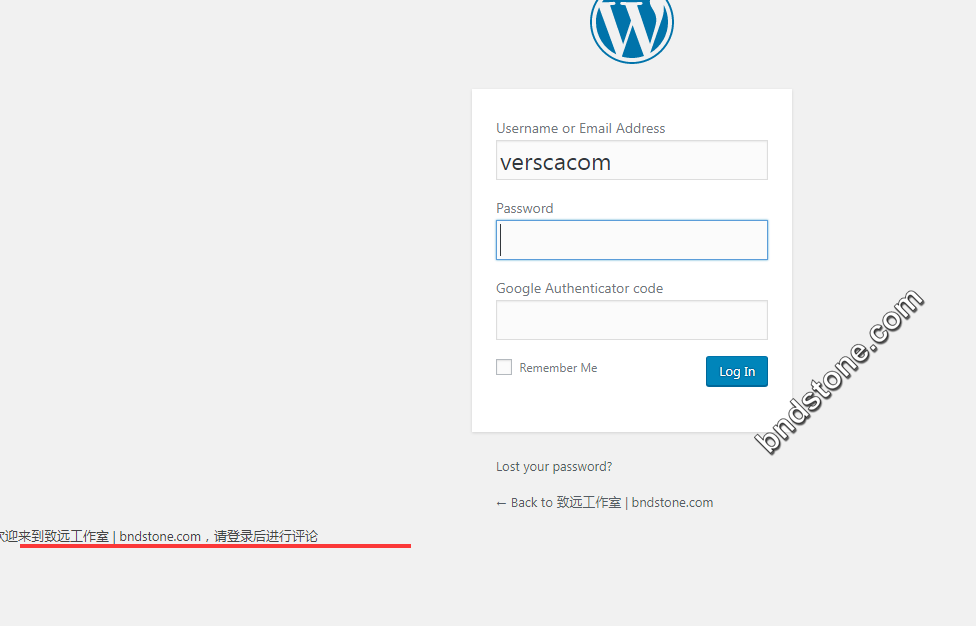Click the 请登录后进行评论 welcome message
This screenshot has height=626, width=976.
click(159, 536)
